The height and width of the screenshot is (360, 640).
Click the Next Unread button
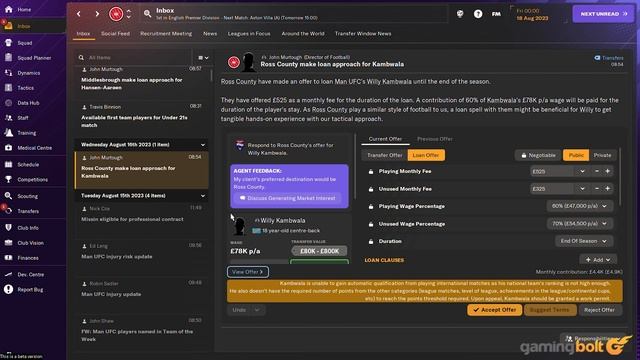pyautogui.click(x=603, y=14)
